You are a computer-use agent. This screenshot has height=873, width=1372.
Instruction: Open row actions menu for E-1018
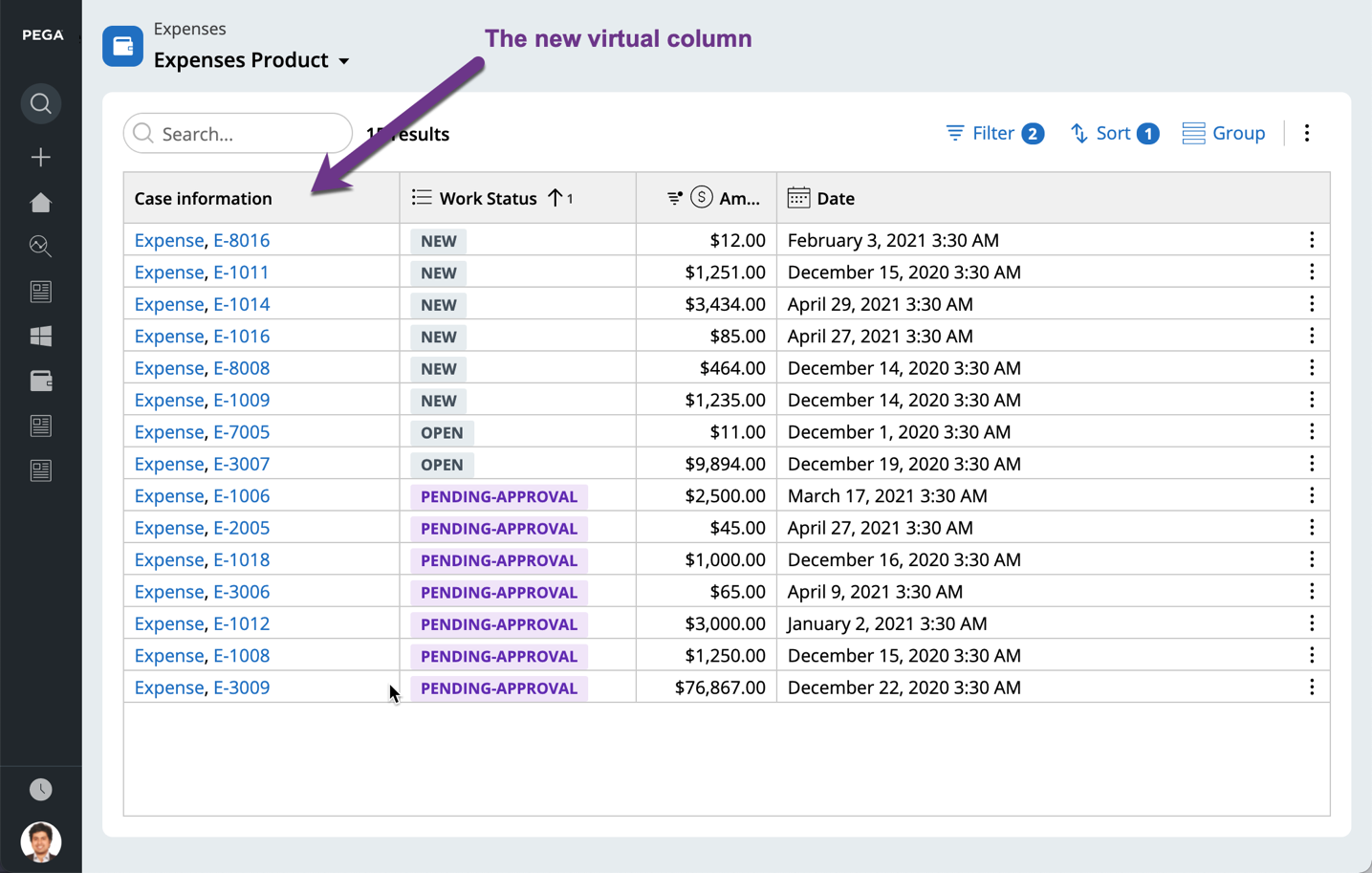coord(1312,559)
